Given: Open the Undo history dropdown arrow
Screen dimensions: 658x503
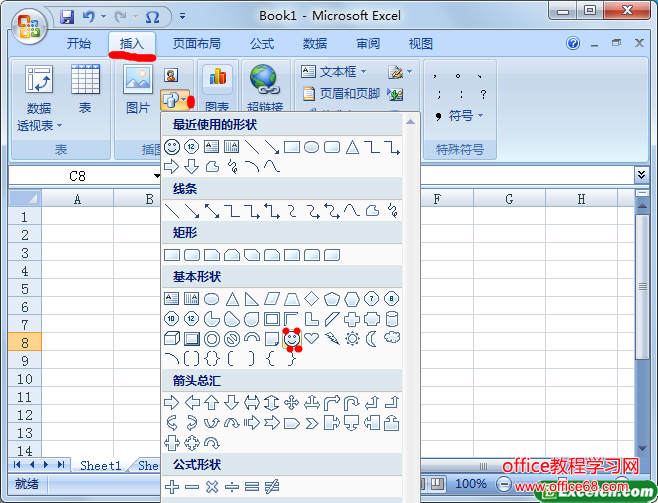Looking at the screenshot, I should 103,17.
